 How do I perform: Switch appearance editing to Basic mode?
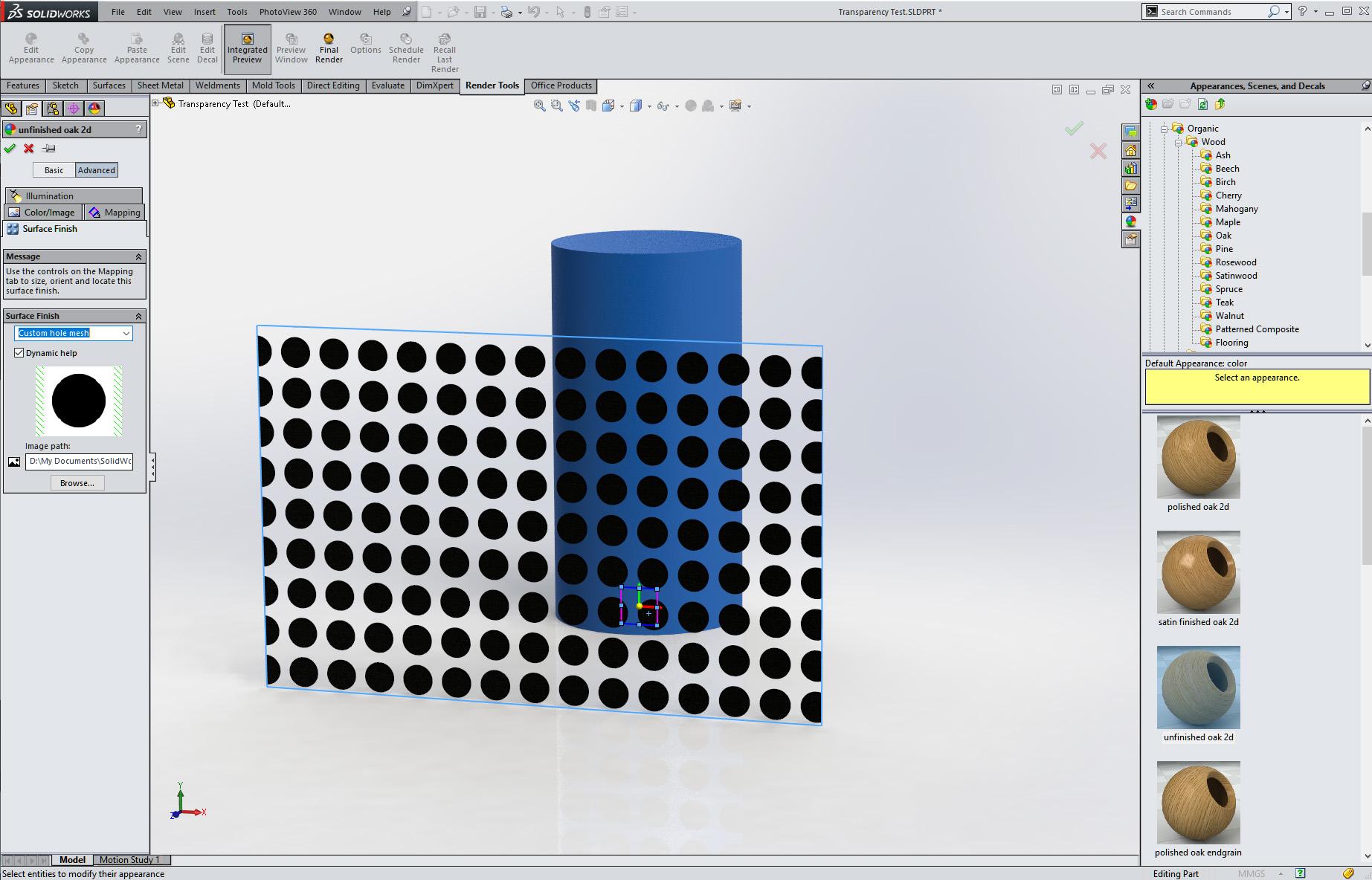[53, 170]
